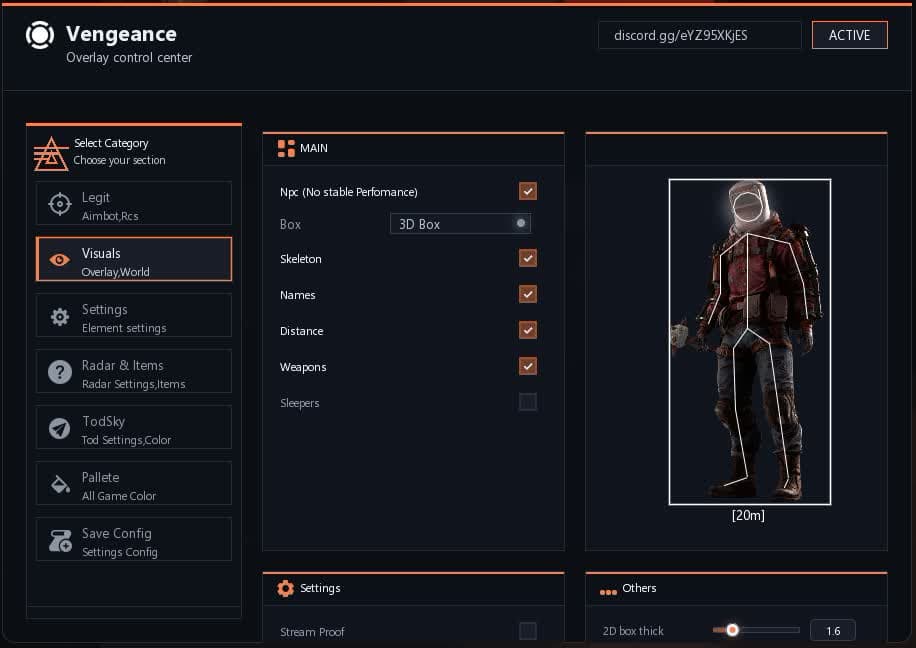Open the Pallete All Game Color section
Screen dimensions: 916x648
pyautogui.click(x=134, y=484)
